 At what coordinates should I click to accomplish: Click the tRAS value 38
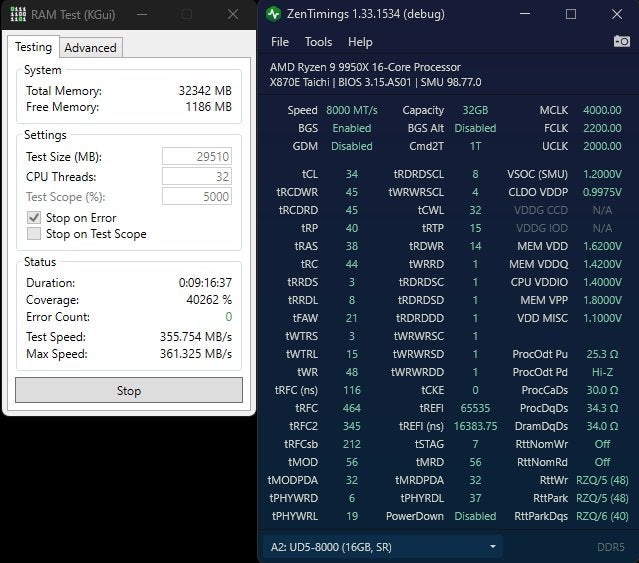click(352, 246)
